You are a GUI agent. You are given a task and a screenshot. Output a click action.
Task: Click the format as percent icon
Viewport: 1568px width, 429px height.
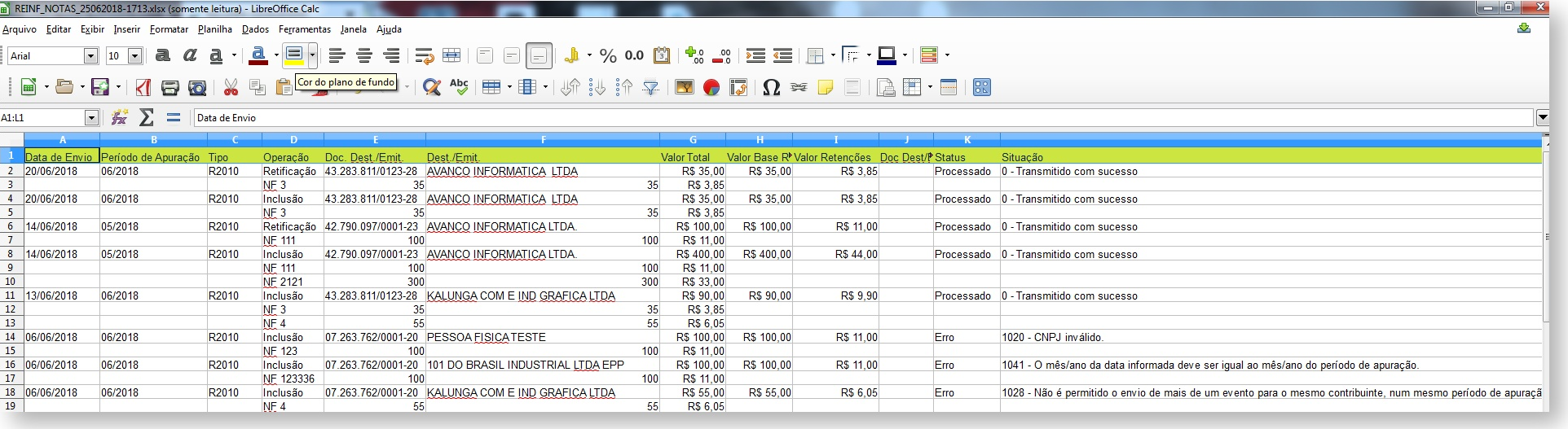point(608,55)
